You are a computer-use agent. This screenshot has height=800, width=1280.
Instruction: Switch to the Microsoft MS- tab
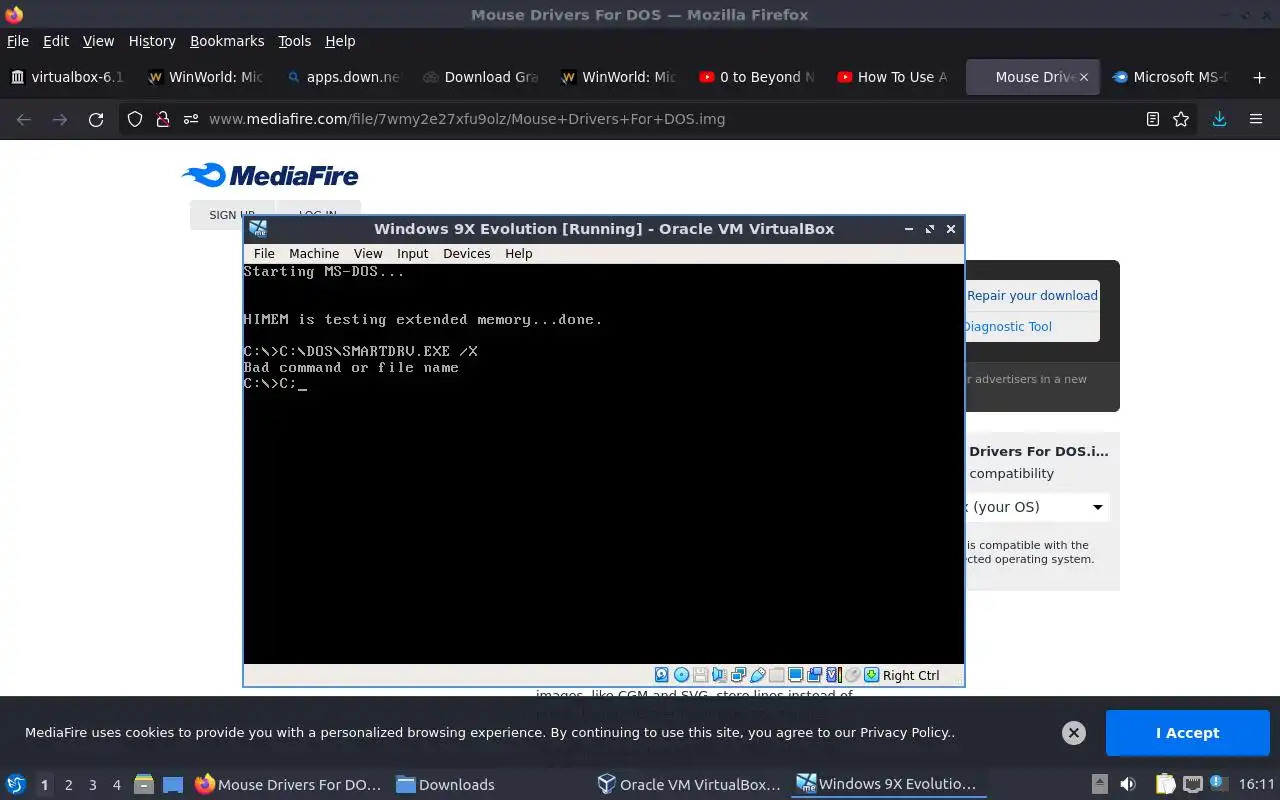click(1170, 77)
